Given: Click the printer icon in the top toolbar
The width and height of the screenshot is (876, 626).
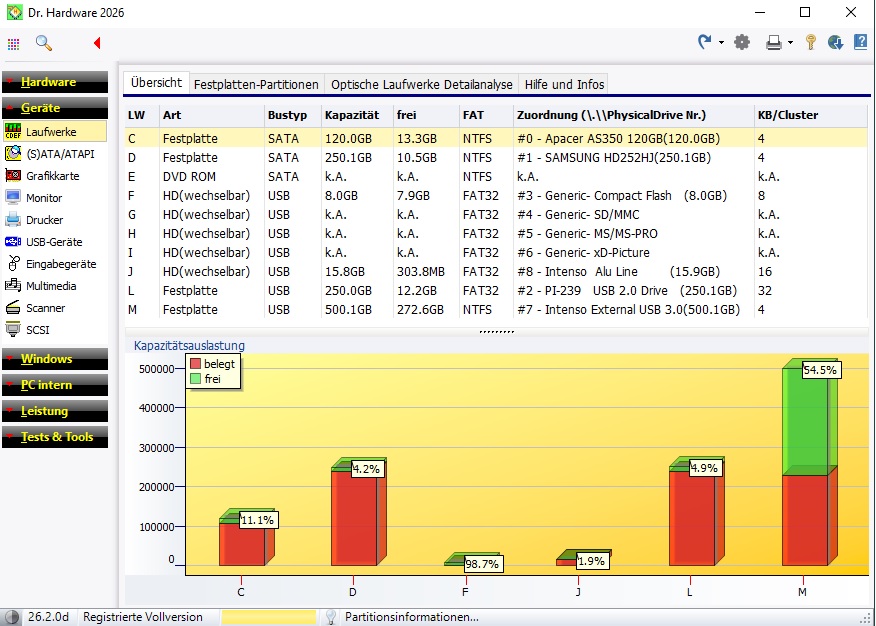Looking at the screenshot, I should [774, 42].
